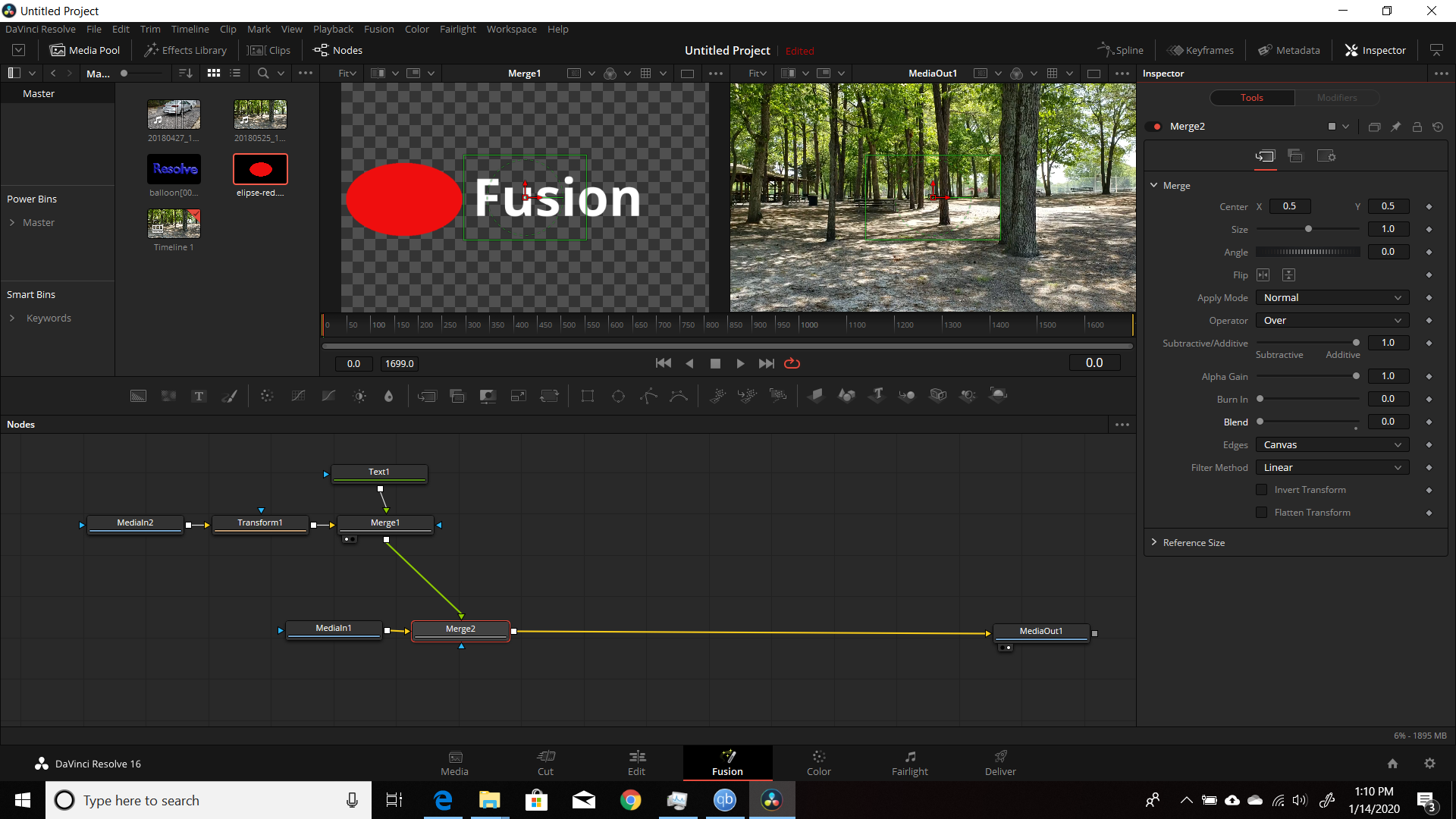Switch to the Edit page

point(636,763)
